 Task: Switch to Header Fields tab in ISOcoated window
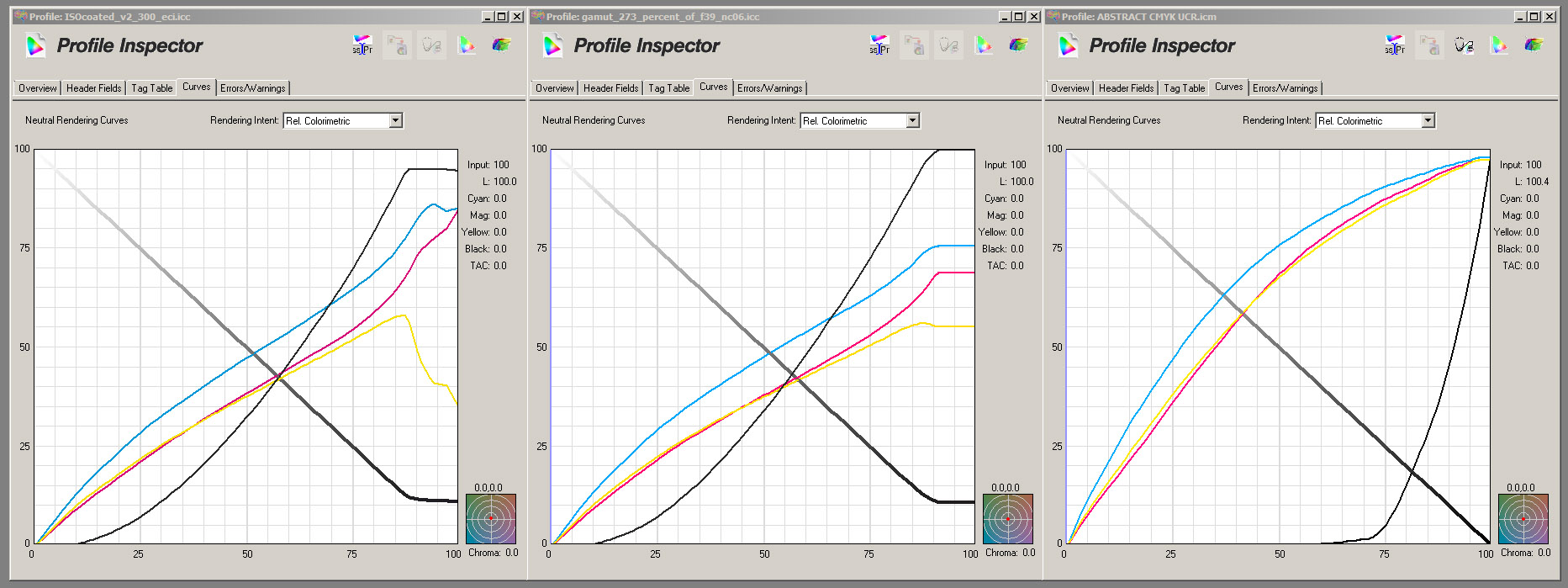pyautogui.click(x=93, y=87)
